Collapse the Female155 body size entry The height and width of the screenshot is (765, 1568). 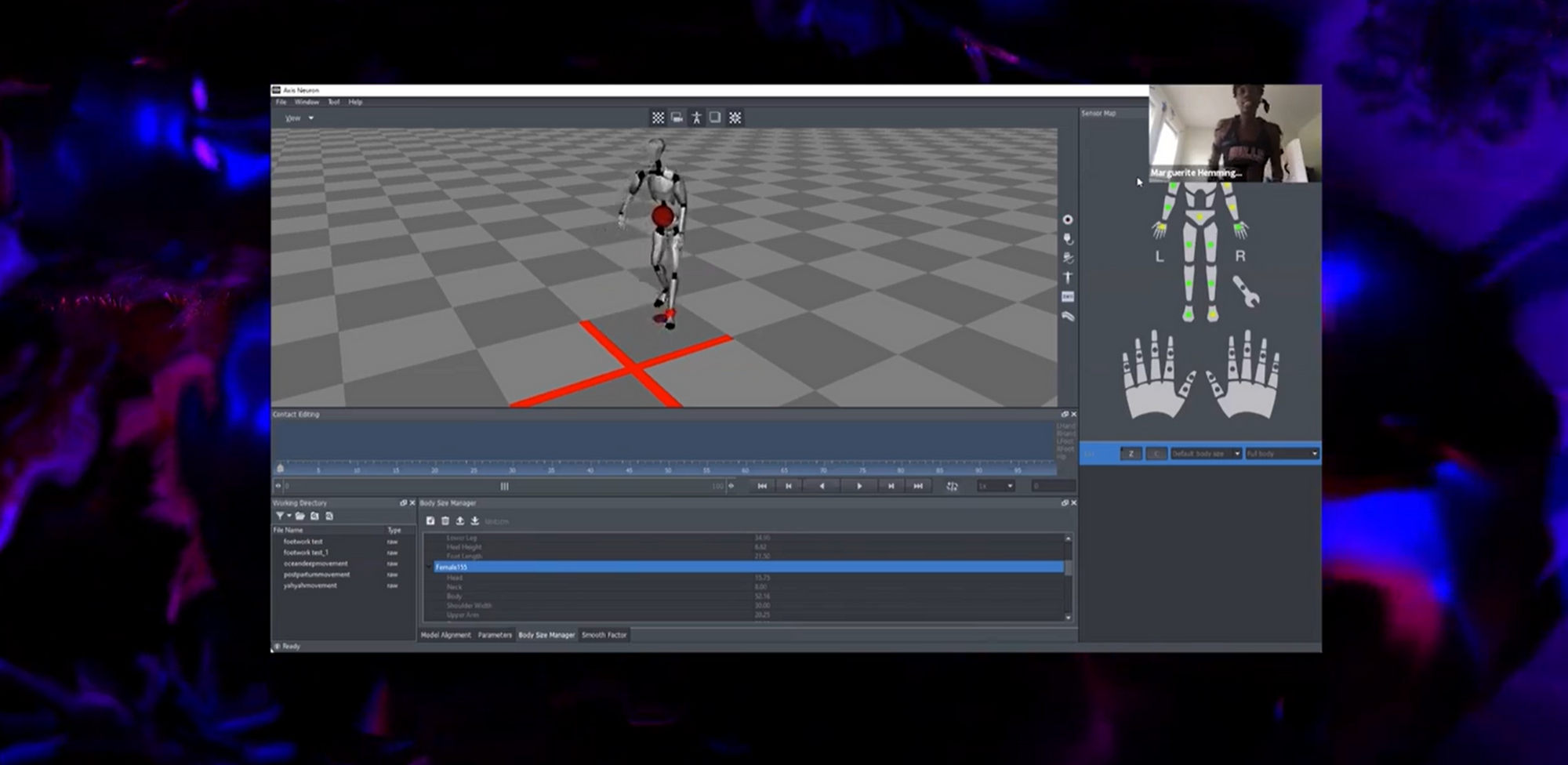(429, 567)
